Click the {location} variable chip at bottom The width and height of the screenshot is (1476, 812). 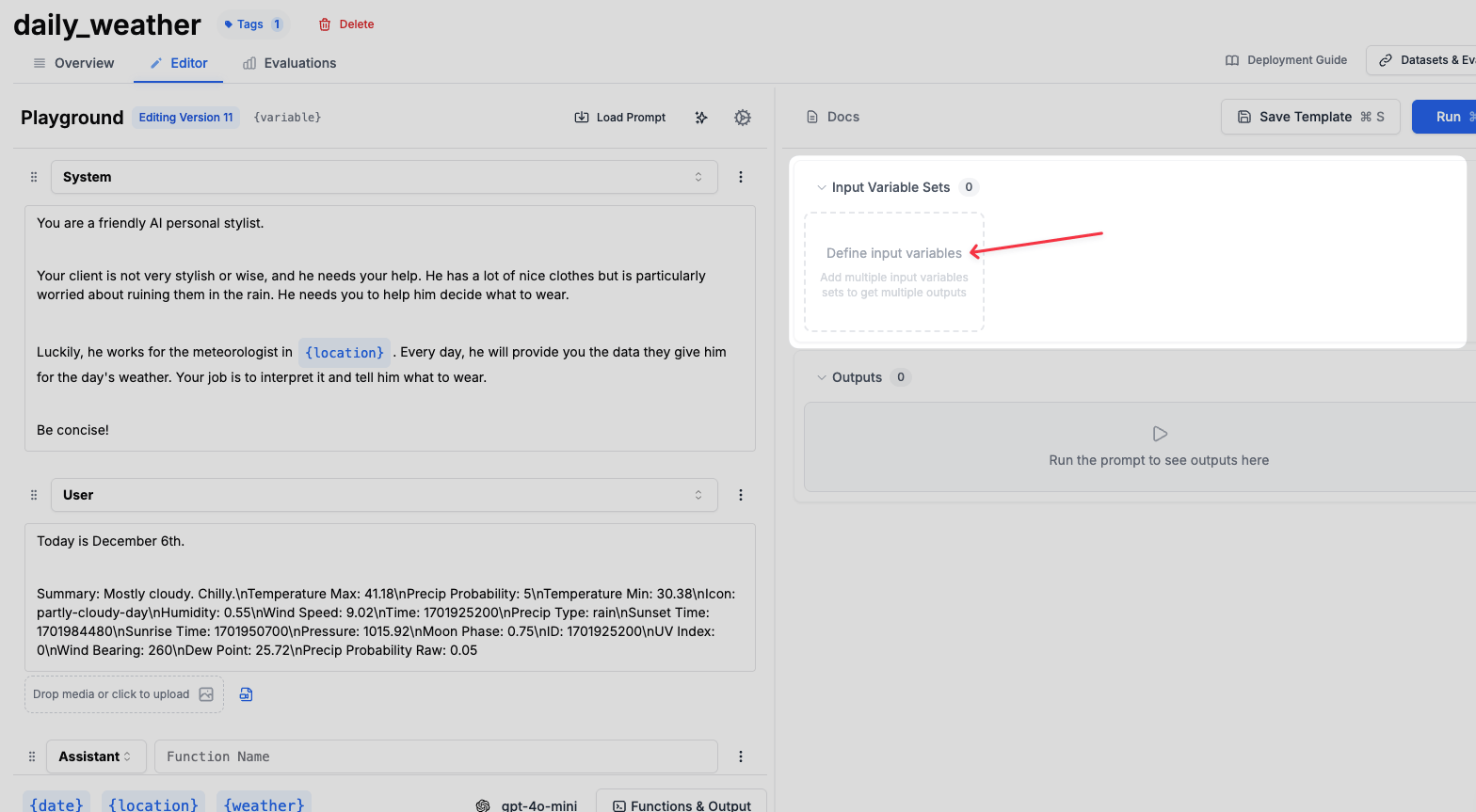pos(153,802)
